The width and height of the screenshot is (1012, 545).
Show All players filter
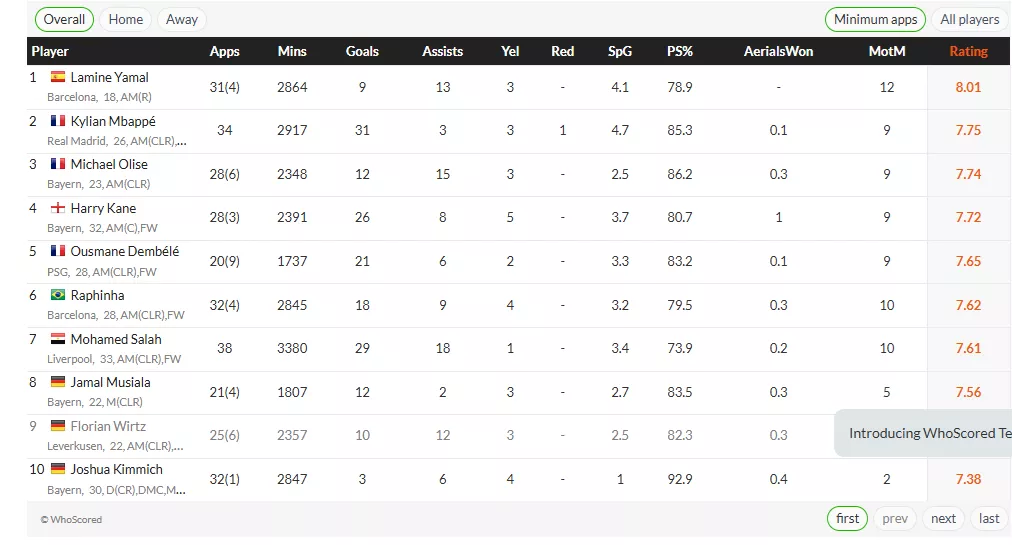click(x=969, y=19)
